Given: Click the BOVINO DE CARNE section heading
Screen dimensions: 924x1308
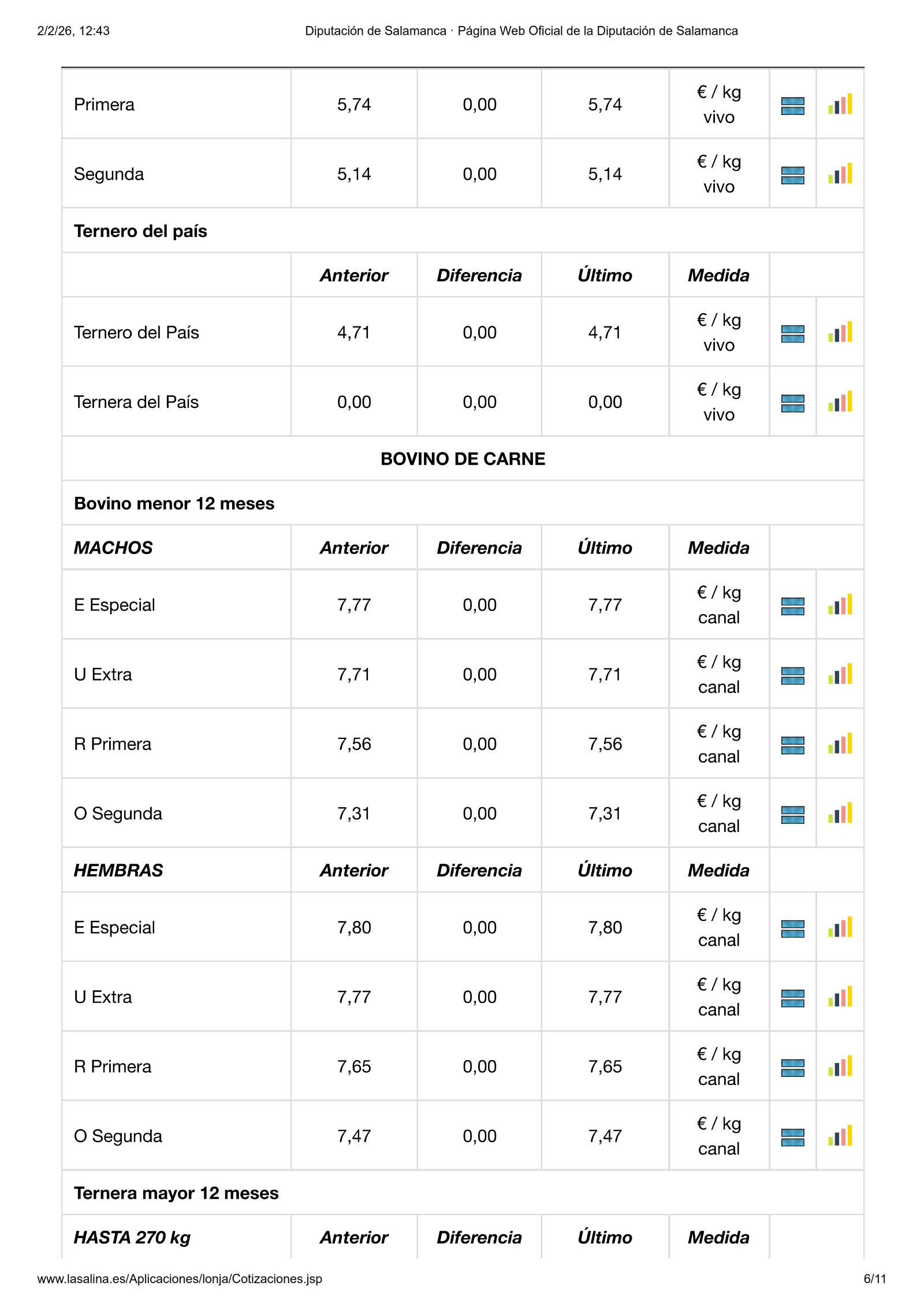Looking at the screenshot, I should (463, 459).
